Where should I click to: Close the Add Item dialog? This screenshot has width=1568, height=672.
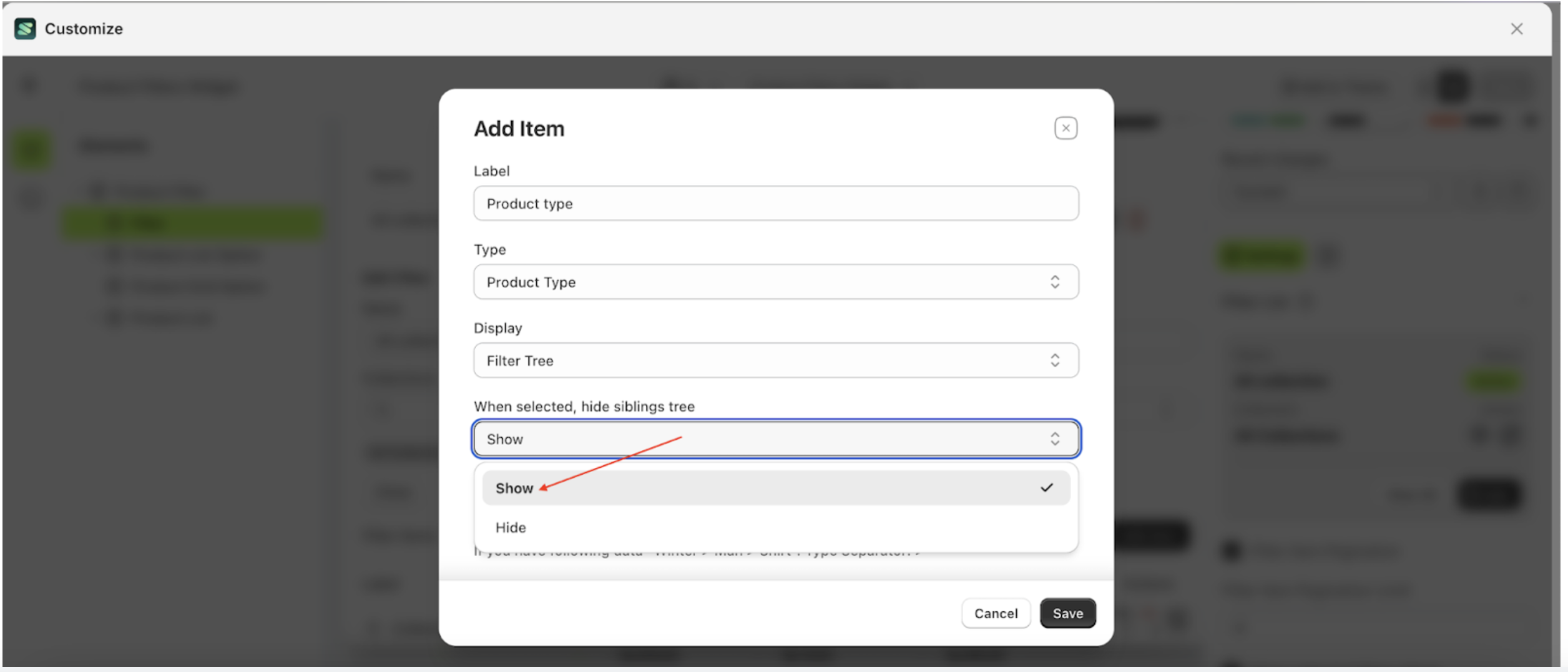1066,128
